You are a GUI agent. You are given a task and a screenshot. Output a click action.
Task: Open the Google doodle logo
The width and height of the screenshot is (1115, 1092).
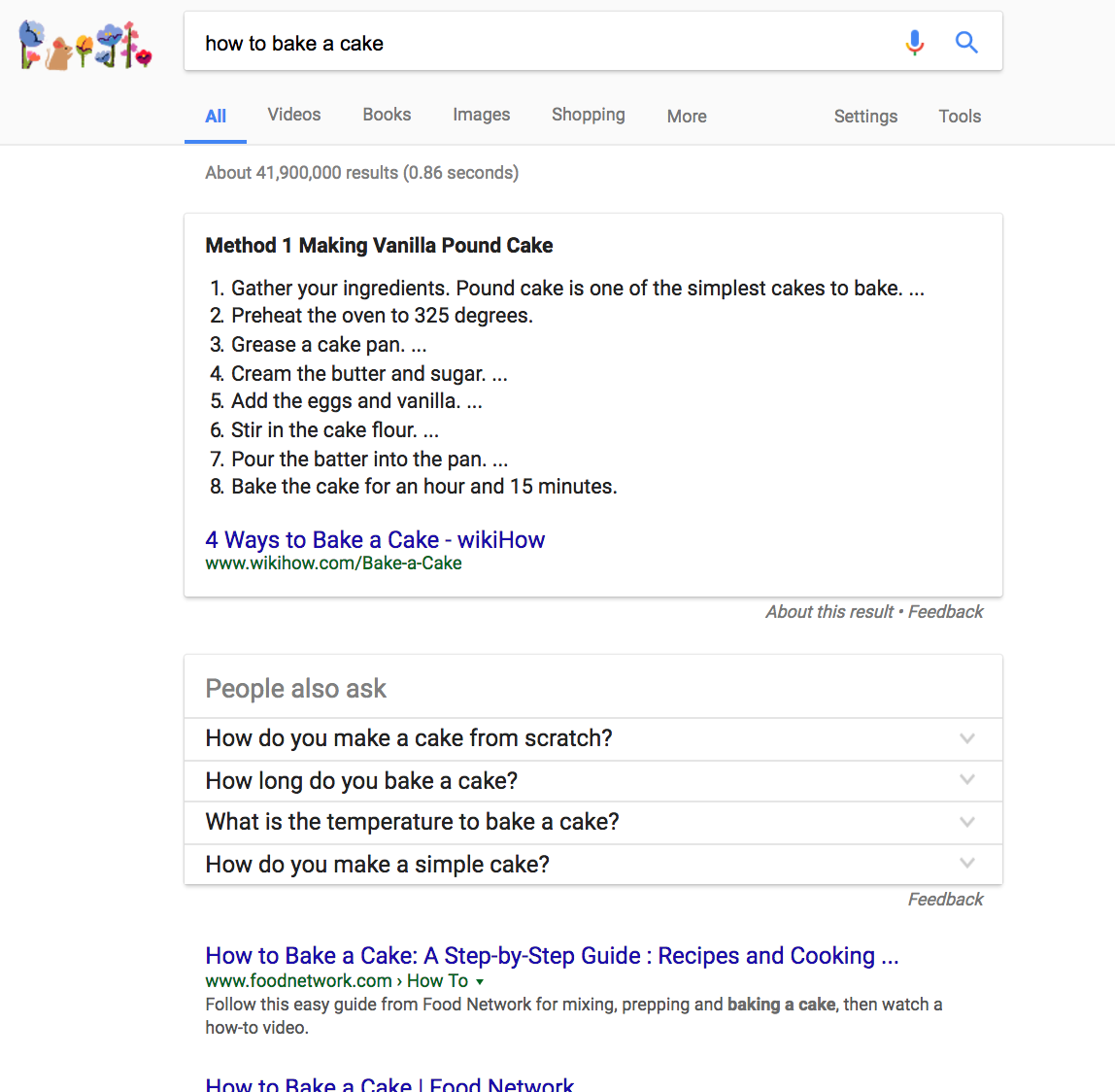tap(85, 45)
